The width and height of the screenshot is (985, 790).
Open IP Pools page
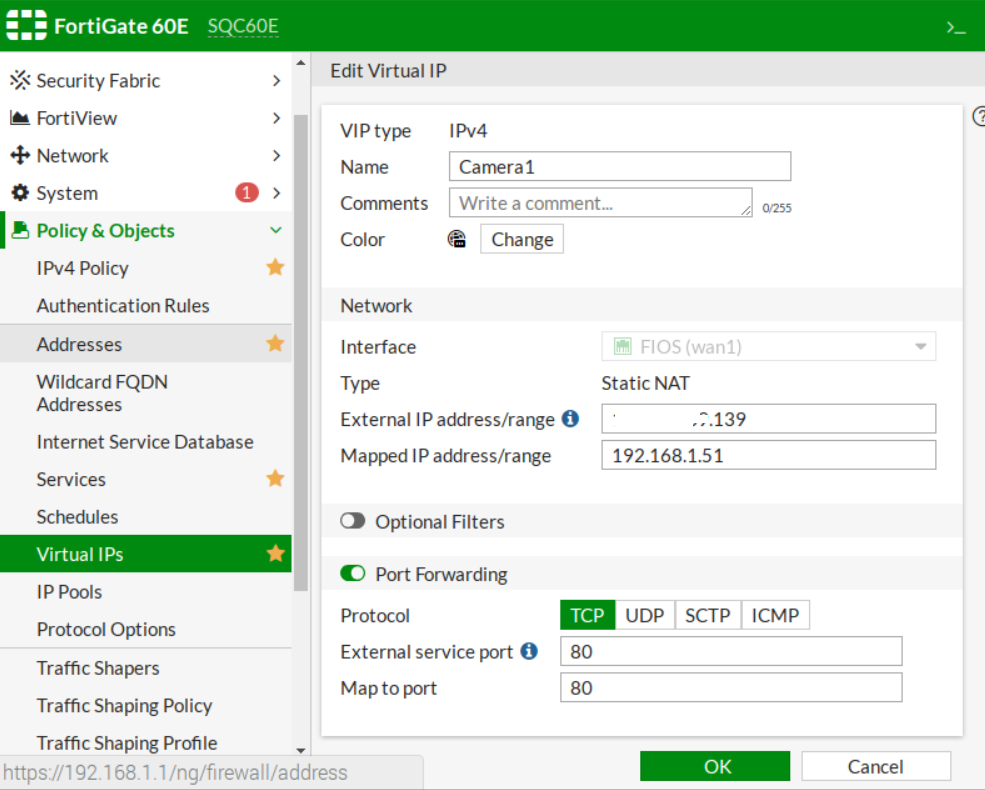pyautogui.click(x=69, y=592)
